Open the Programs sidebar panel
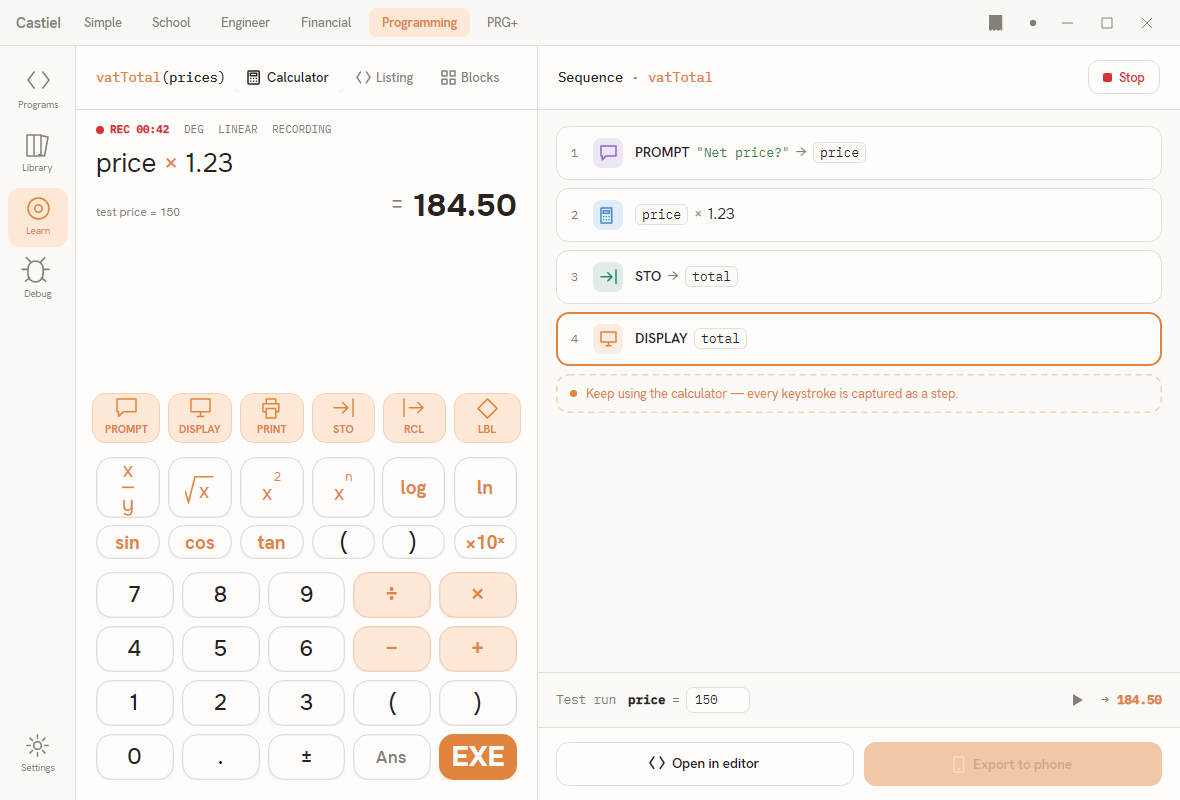 38,90
